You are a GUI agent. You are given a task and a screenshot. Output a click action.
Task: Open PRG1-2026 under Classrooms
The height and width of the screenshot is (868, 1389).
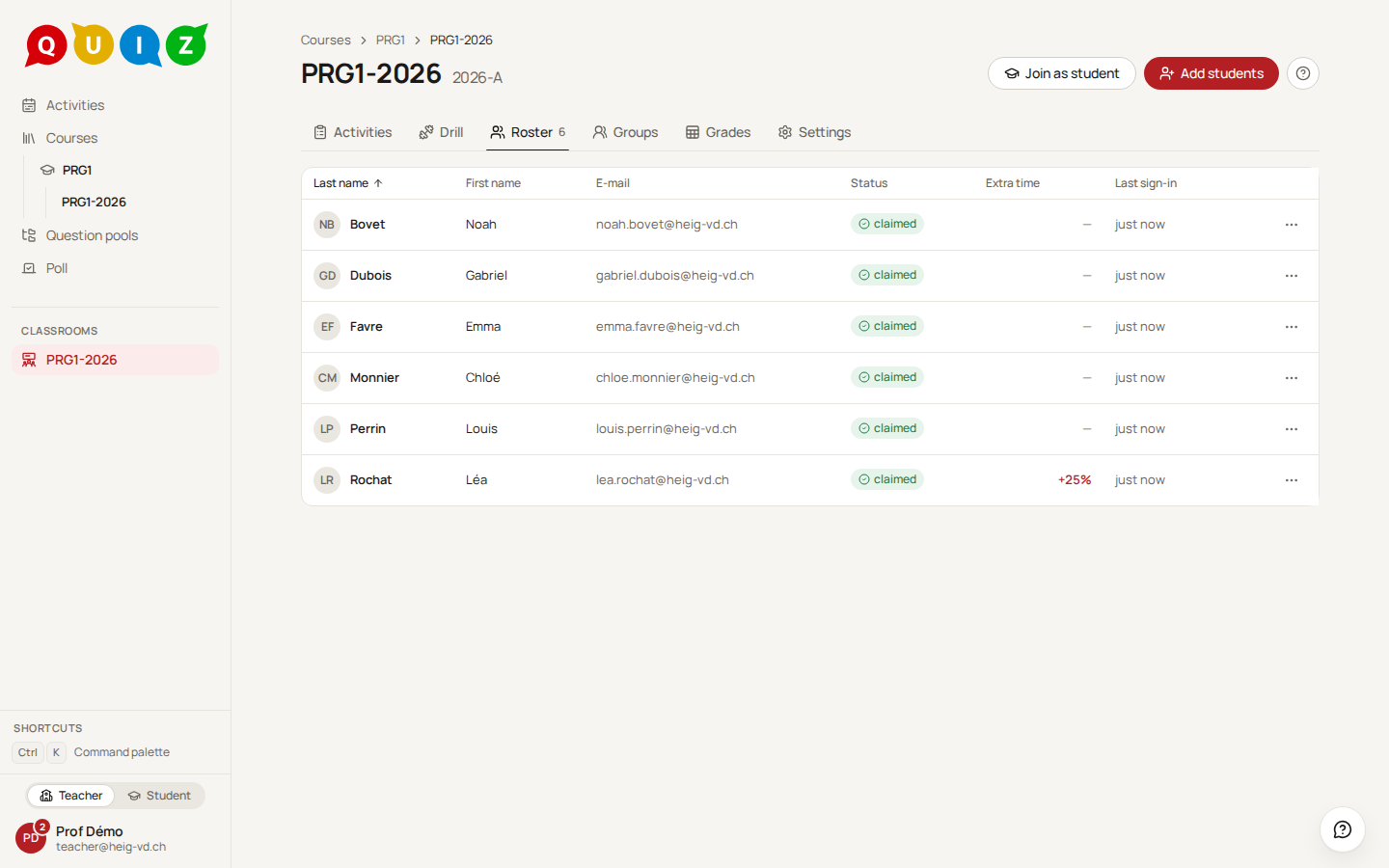coord(116,360)
